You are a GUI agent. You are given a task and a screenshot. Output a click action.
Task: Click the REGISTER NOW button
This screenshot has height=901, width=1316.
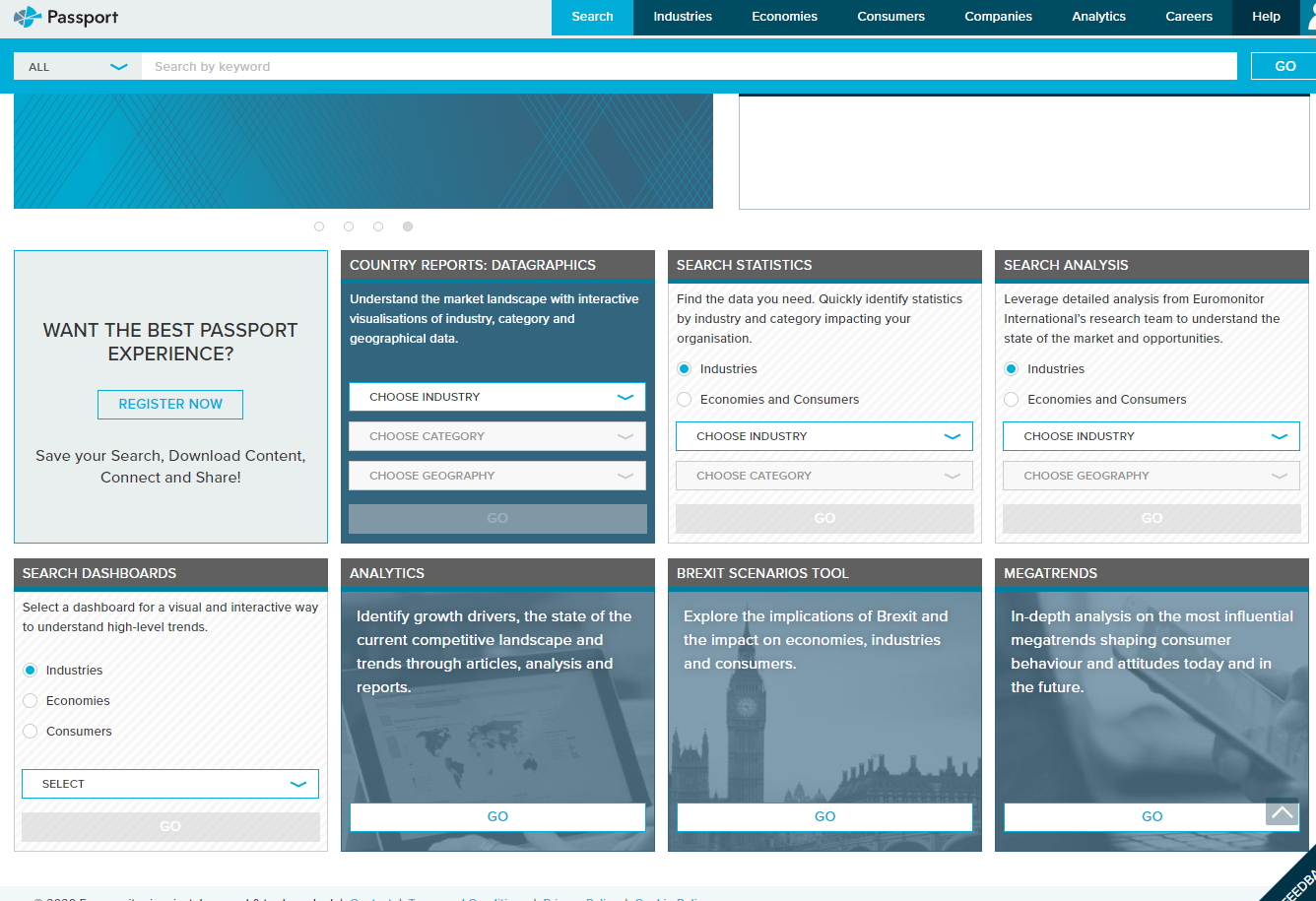point(170,405)
